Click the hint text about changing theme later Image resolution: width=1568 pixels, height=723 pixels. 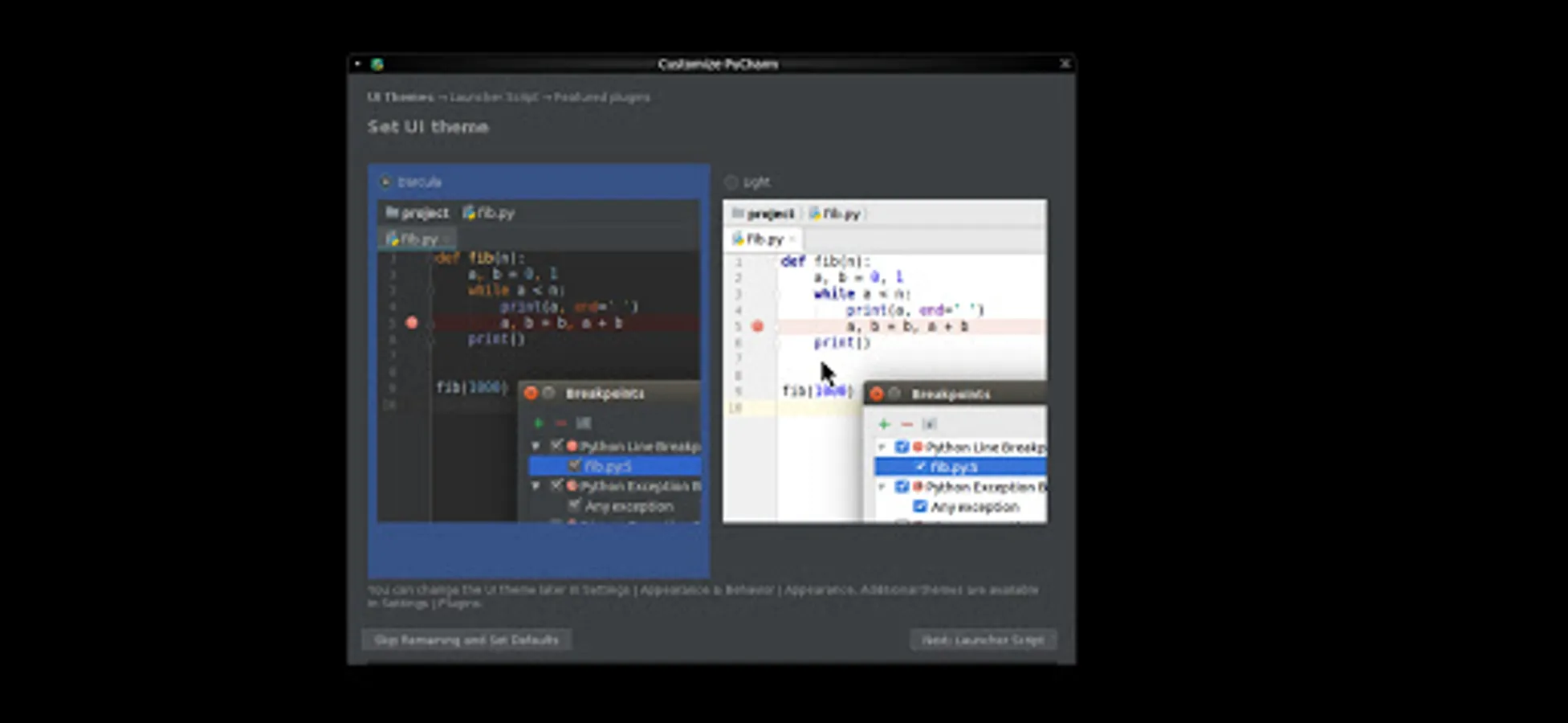pyautogui.click(x=703, y=596)
